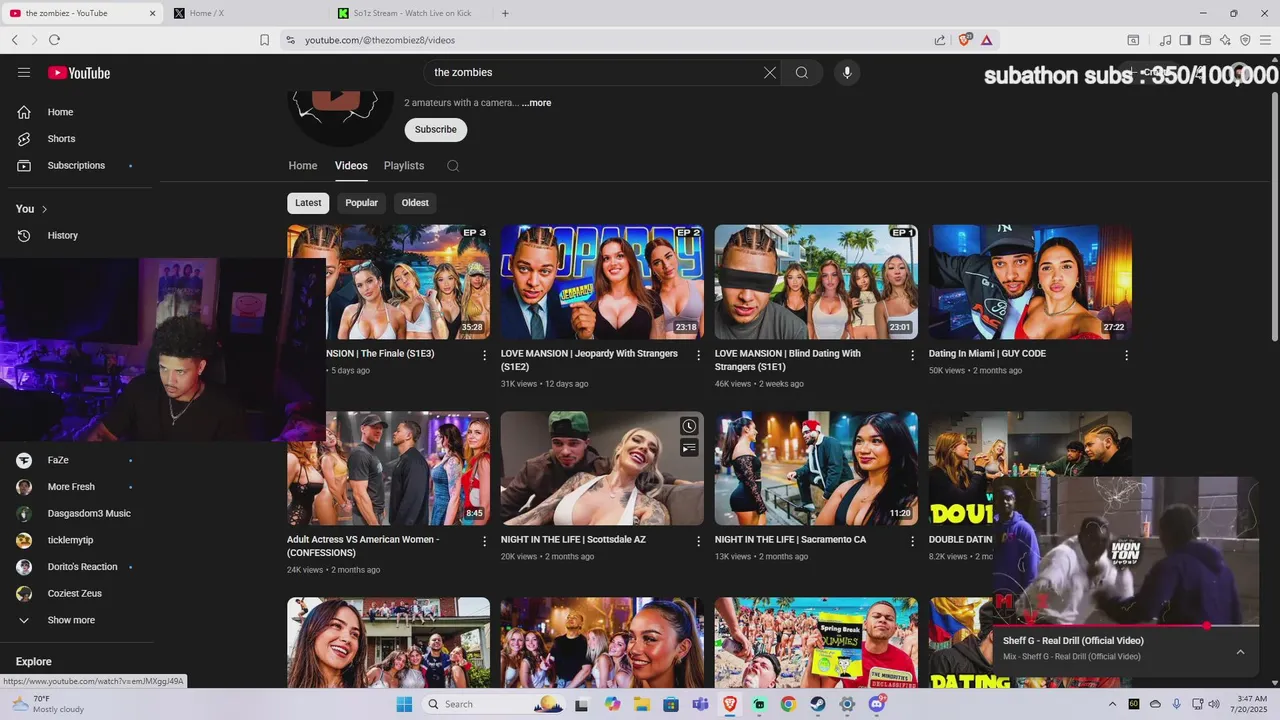Expand the Sheff G mini player chevron

[1240, 652]
